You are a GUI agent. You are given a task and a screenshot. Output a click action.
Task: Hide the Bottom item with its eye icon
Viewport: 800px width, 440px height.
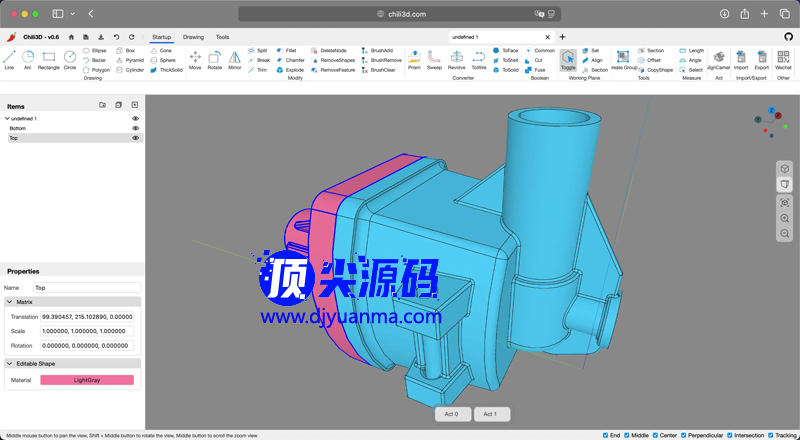[136, 128]
